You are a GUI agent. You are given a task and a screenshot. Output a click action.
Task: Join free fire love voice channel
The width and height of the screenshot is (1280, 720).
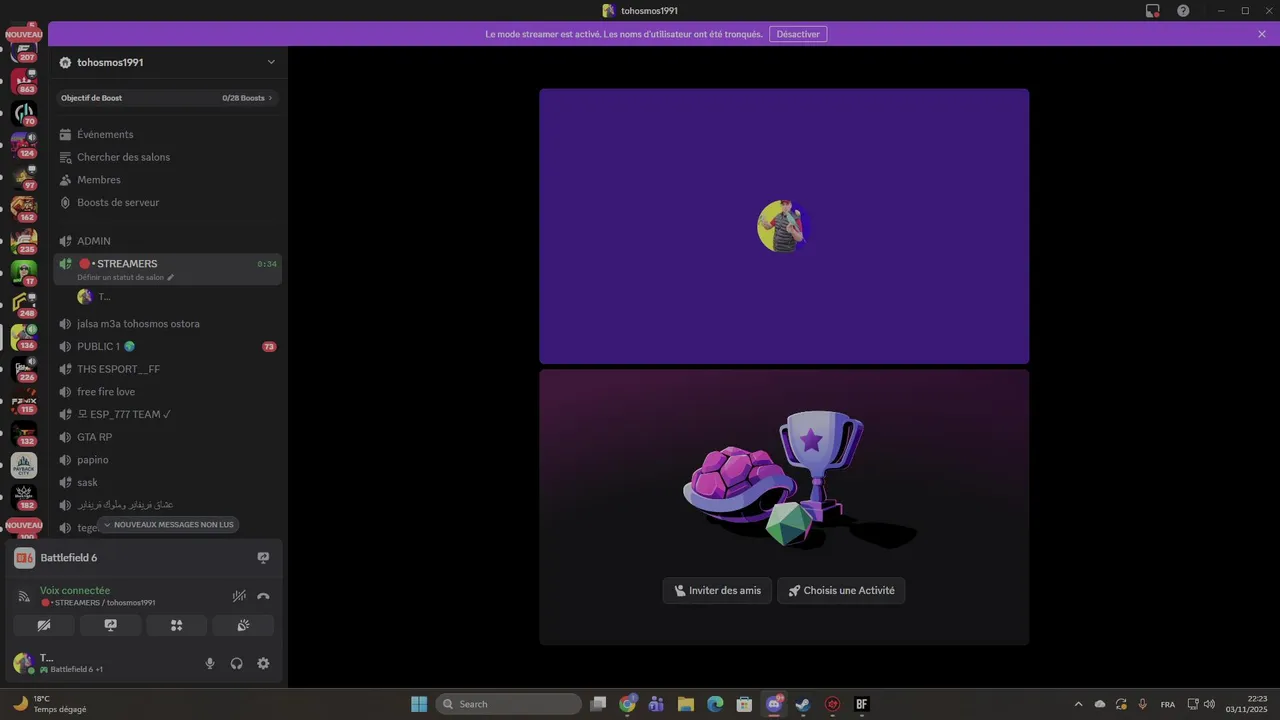[168, 392]
